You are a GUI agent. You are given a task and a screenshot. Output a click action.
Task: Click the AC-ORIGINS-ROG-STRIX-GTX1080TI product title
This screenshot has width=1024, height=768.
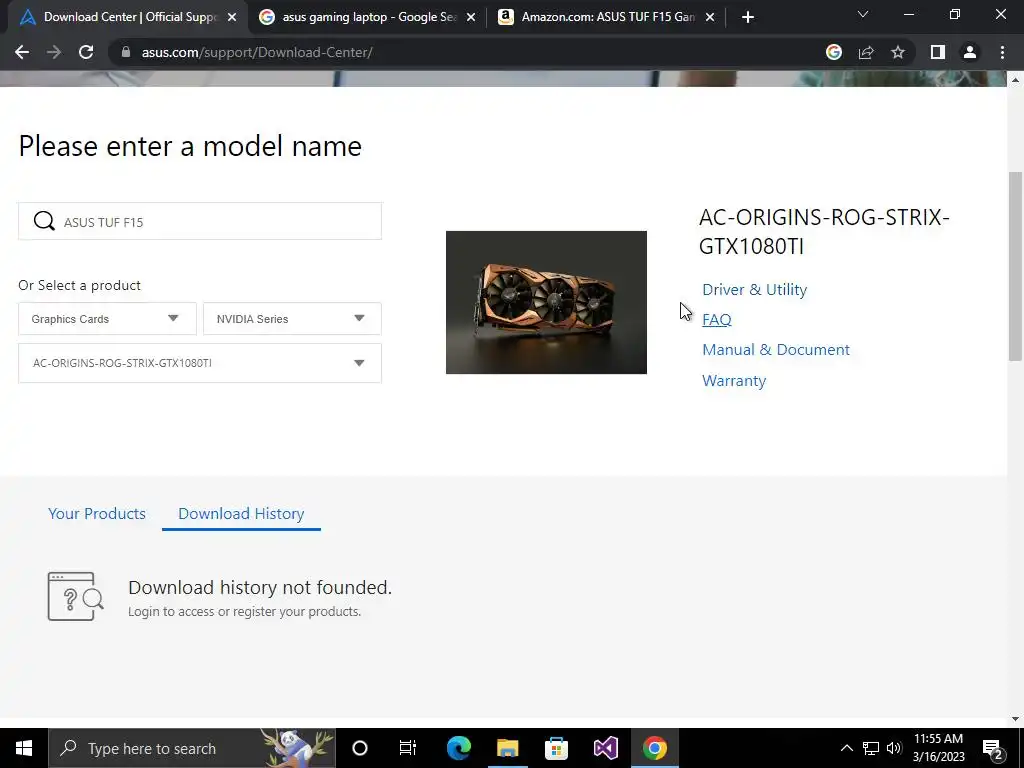pos(824,232)
